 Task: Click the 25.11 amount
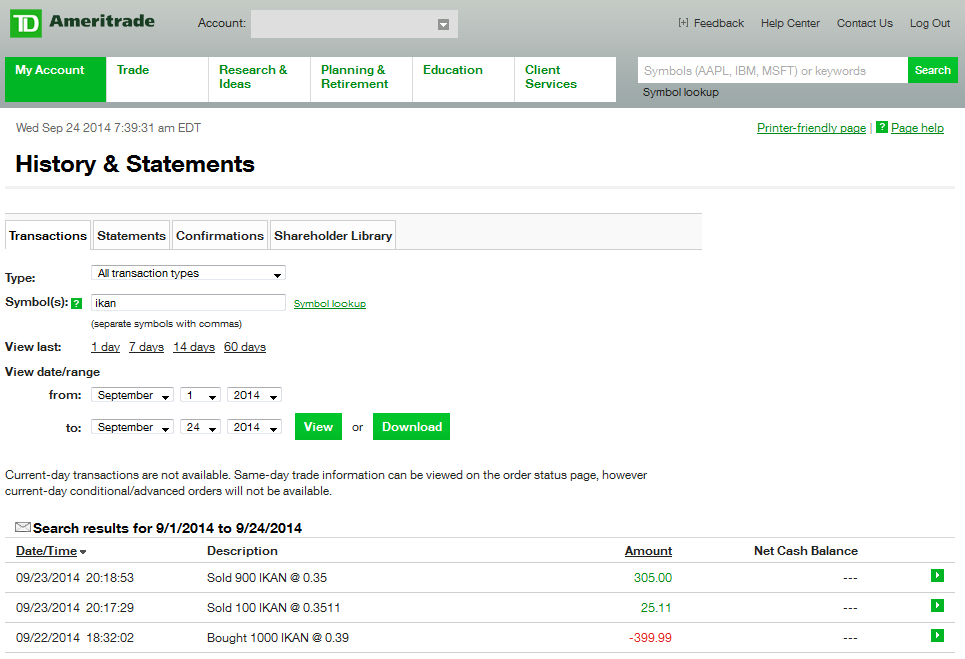(x=656, y=608)
